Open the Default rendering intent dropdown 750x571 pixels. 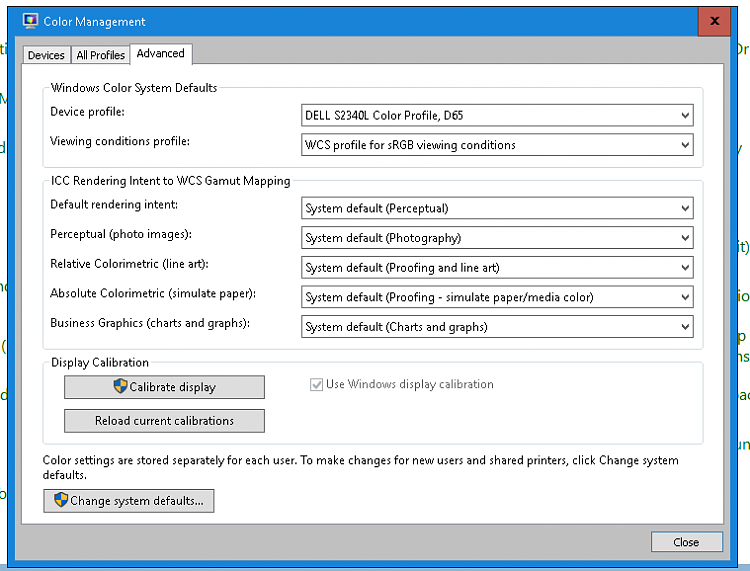click(x=497, y=208)
